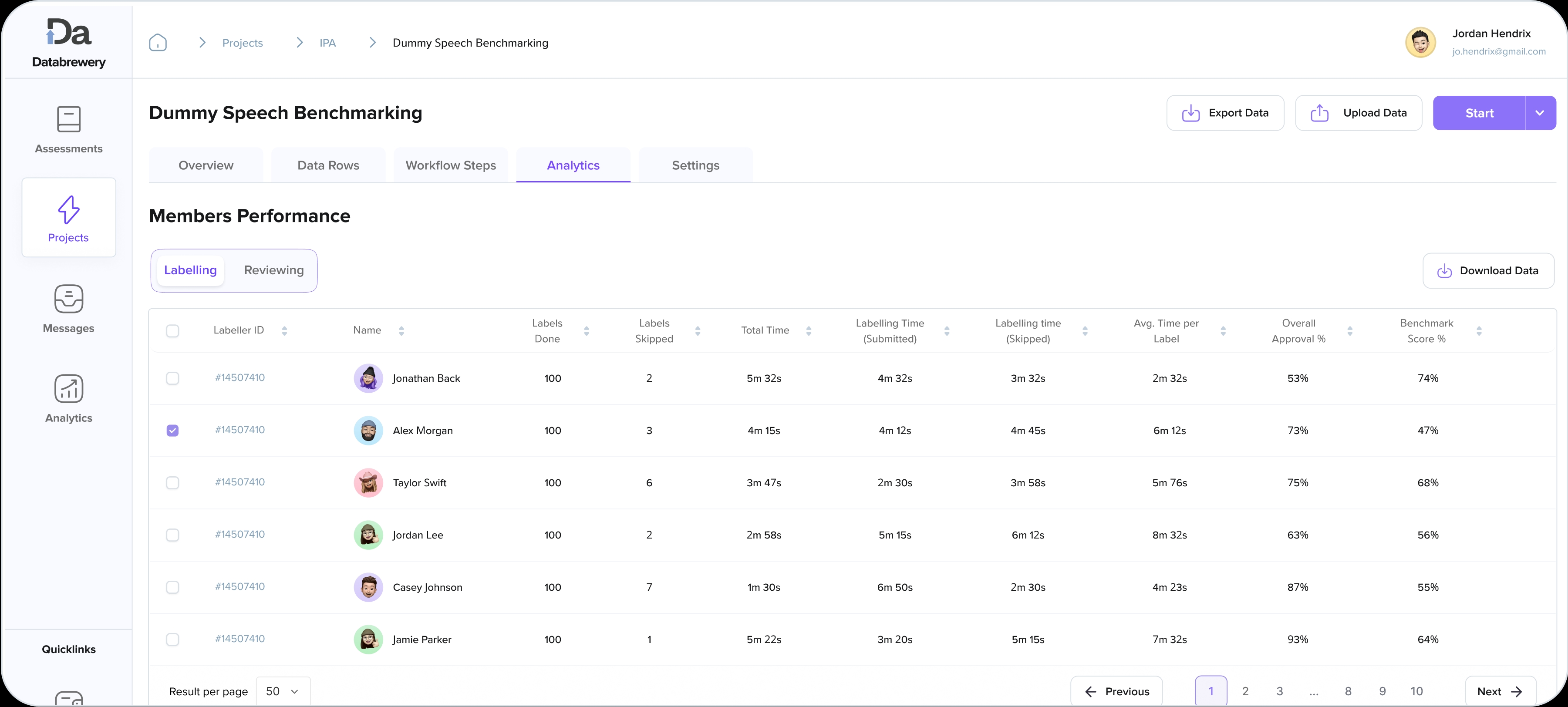Sort by Benchmark Score % arrows

pos(1479,331)
